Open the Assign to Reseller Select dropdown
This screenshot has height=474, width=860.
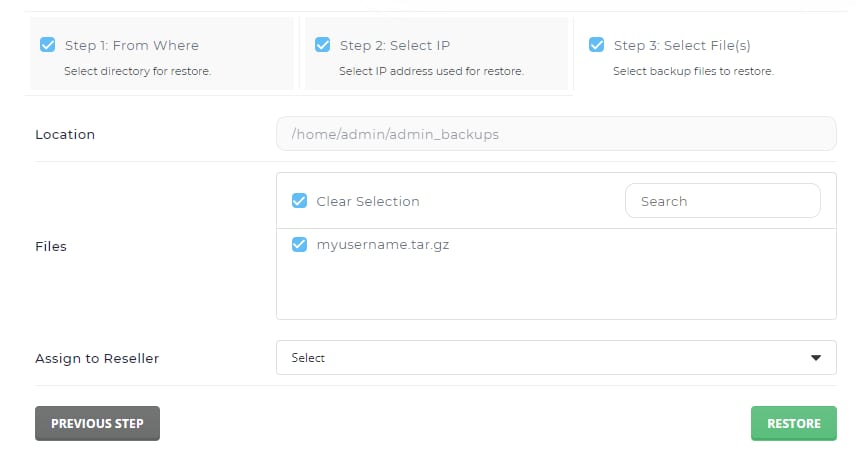click(x=555, y=357)
